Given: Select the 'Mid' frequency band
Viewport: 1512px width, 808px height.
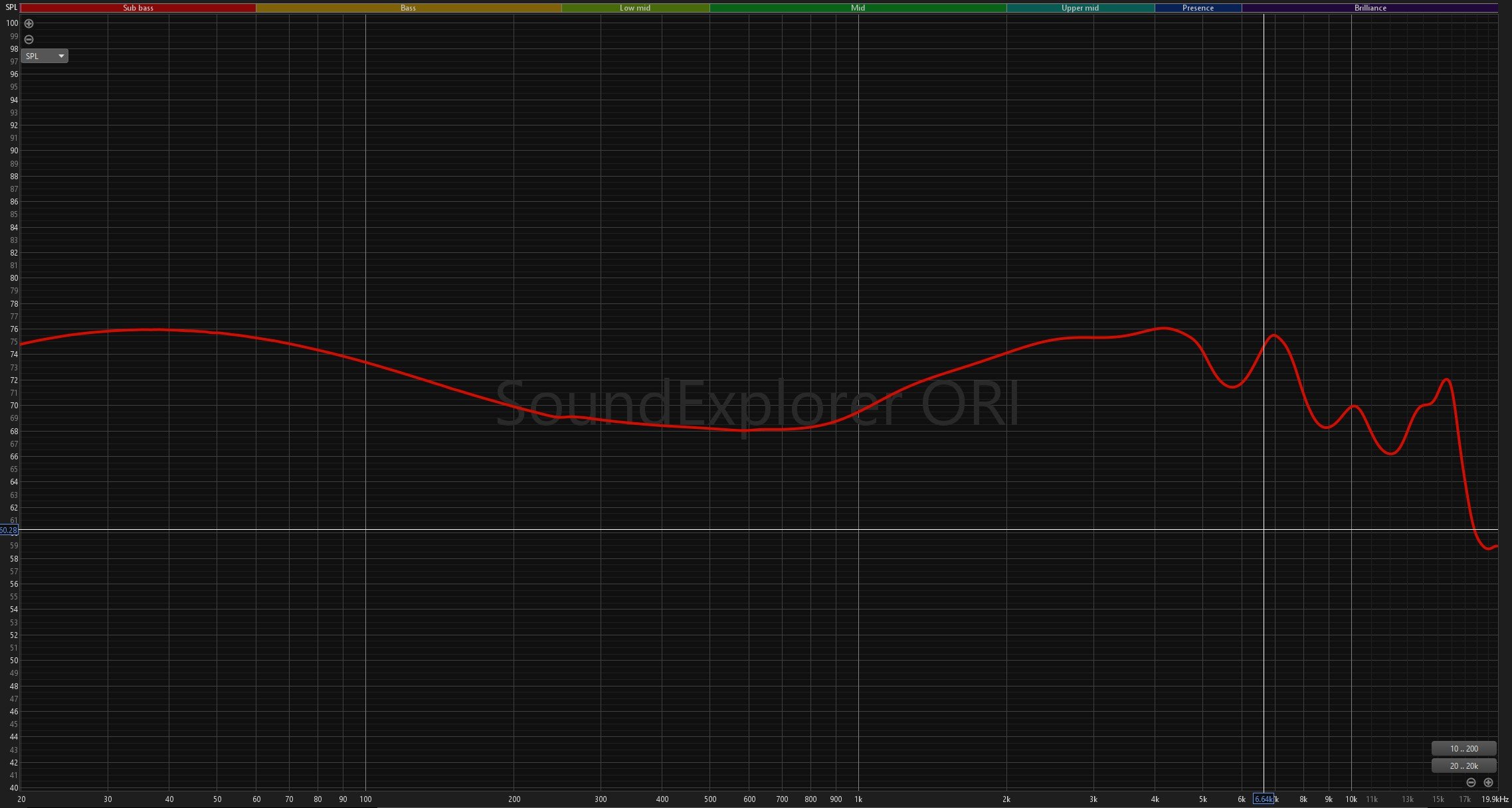Looking at the screenshot, I should click(x=857, y=7).
